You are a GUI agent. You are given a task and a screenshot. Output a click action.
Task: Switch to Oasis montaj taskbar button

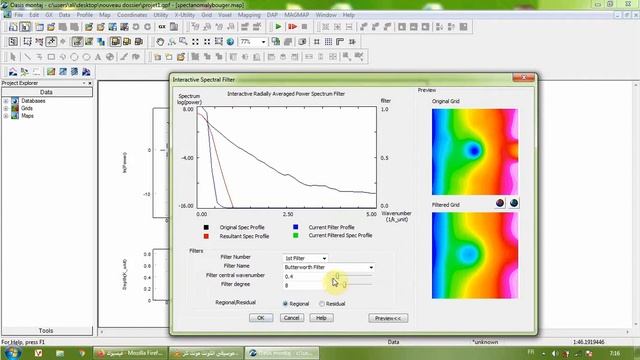(x=282, y=353)
